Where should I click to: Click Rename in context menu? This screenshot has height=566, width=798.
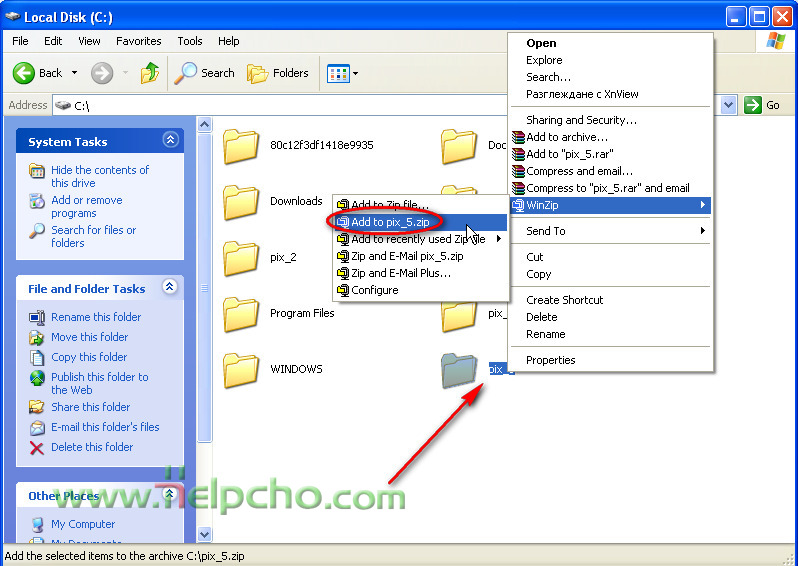tap(611, 334)
